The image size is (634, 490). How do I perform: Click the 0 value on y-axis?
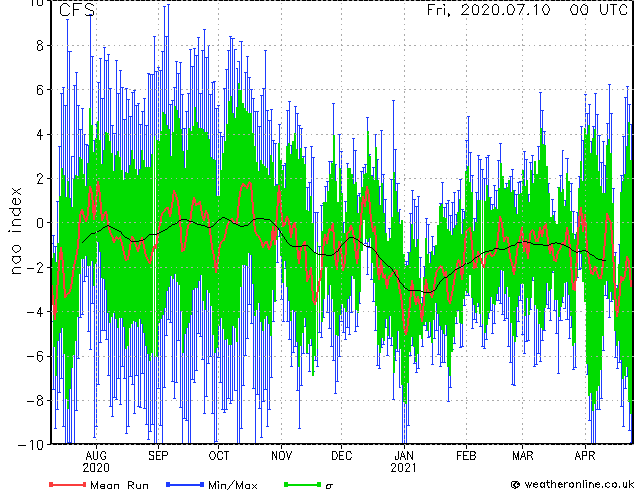tap(40, 223)
